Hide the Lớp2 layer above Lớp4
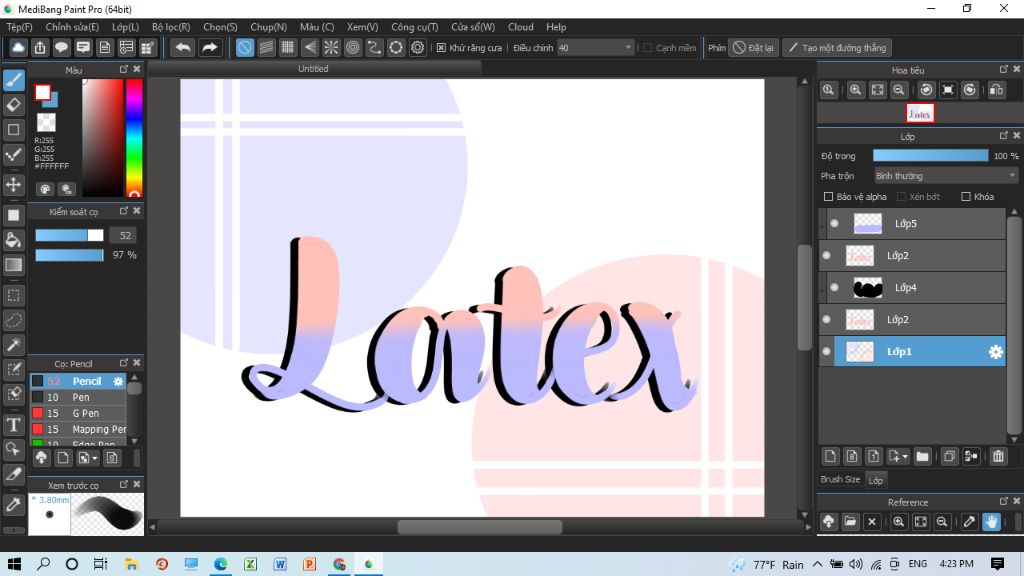The image size is (1024, 576). pyautogui.click(x=827, y=255)
